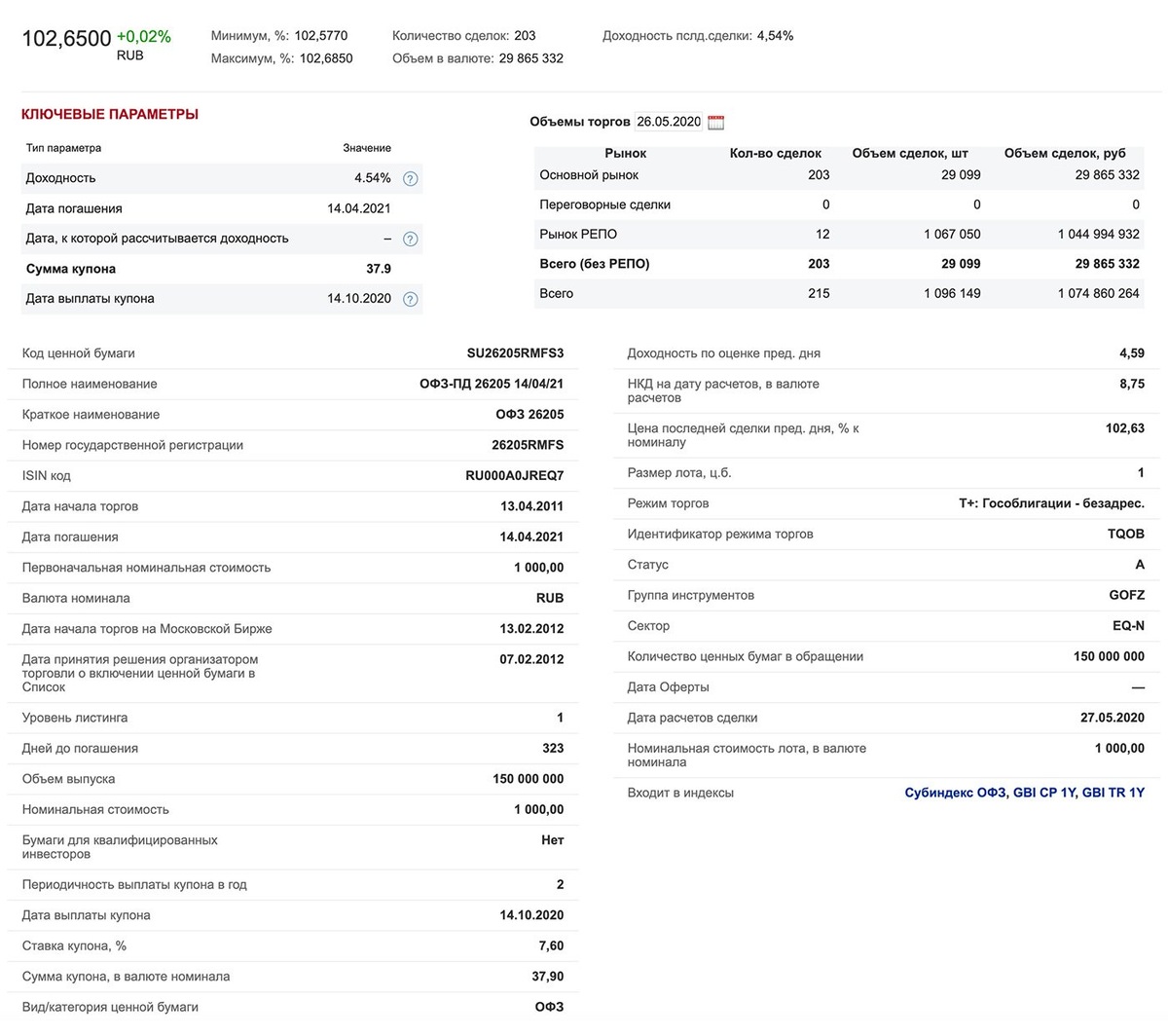The width and height of the screenshot is (1168, 1036).
Task: Click the Ключевые параметры section heading
Action: pos(110,114)
